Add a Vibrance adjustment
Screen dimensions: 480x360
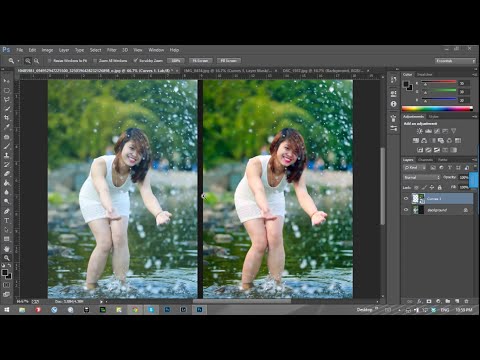(x=453, y=131)
